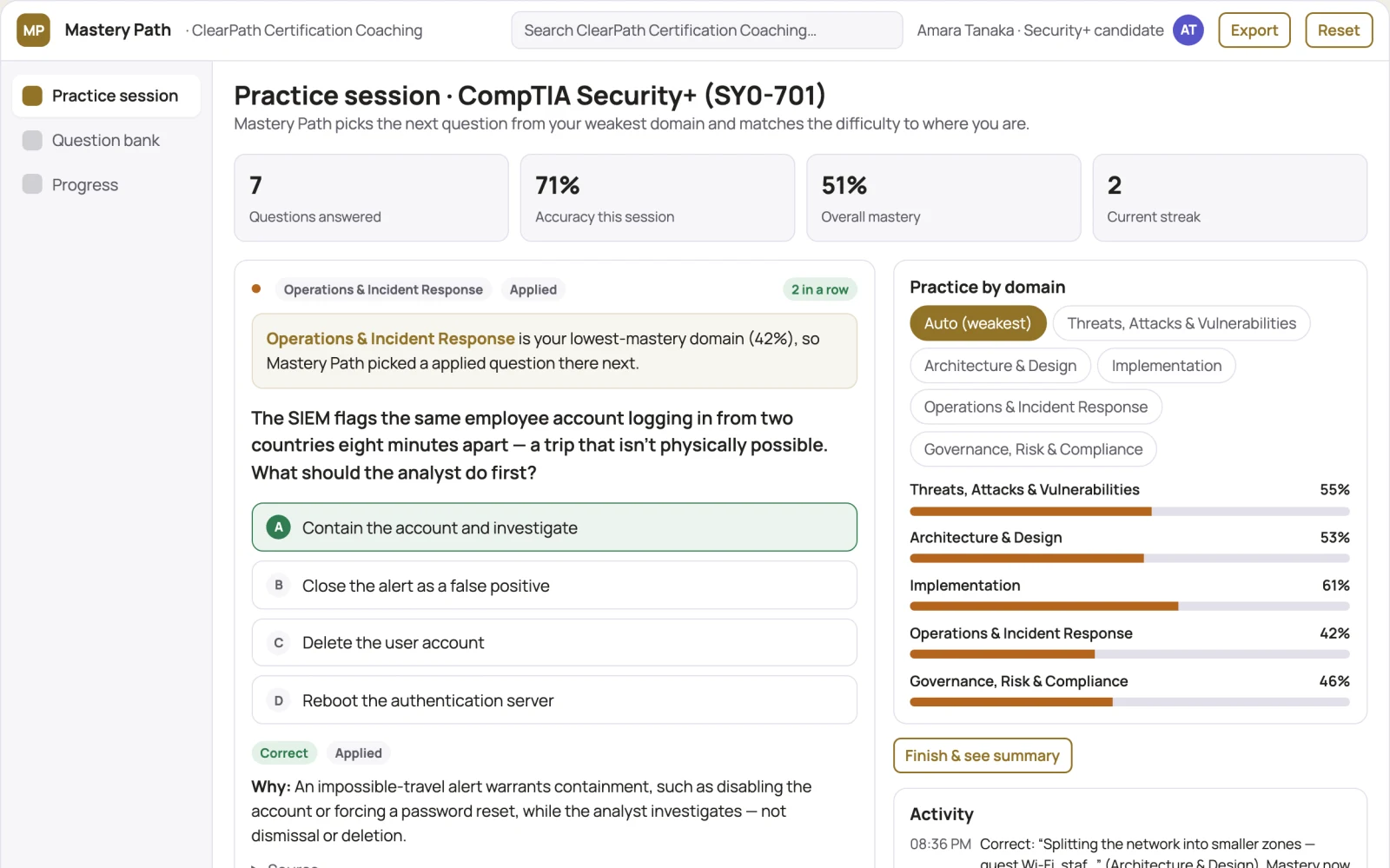Click the 71% Accuracy this session card
Viewport: 1390px width, 868px height.
pos(658,198)
